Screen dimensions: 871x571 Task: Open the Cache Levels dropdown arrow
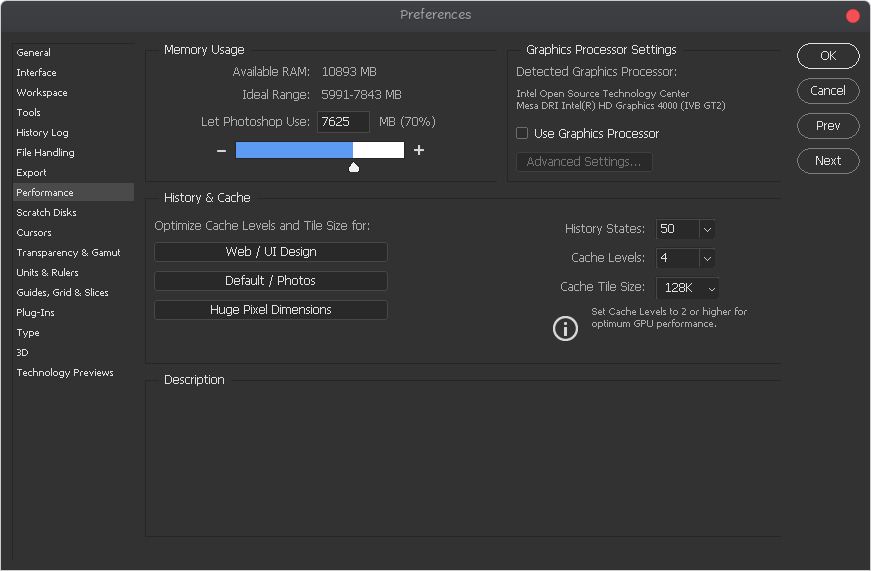(x=707, y=258)
